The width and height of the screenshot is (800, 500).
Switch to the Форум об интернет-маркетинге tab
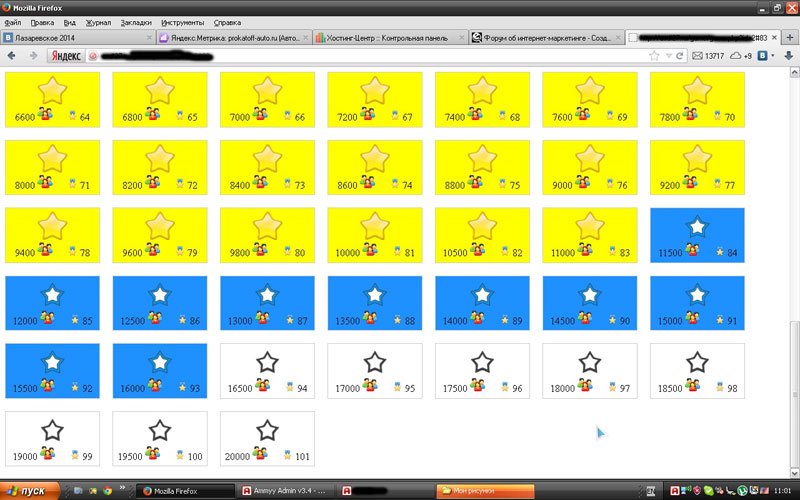tap(546, 38)
